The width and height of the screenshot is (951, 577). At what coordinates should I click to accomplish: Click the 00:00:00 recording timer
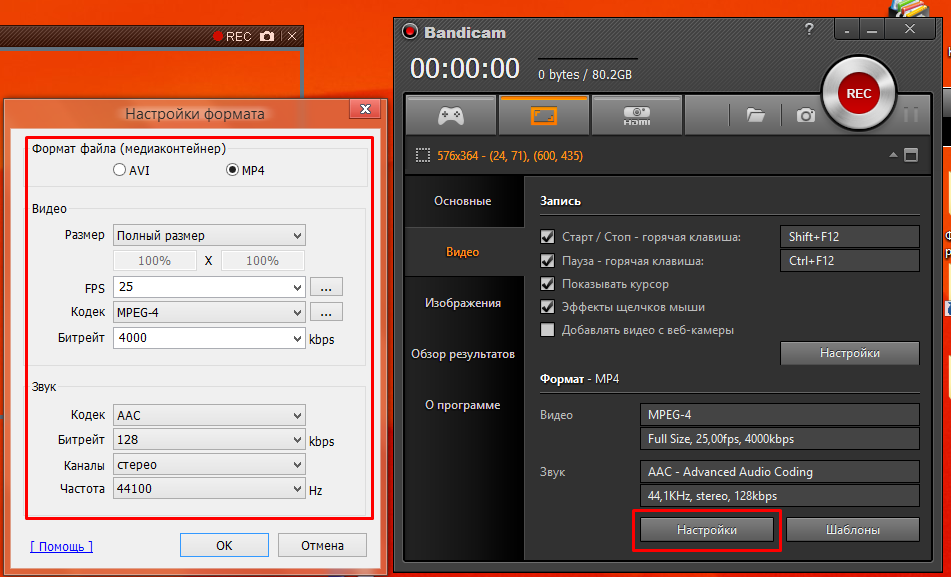(465, 69)
